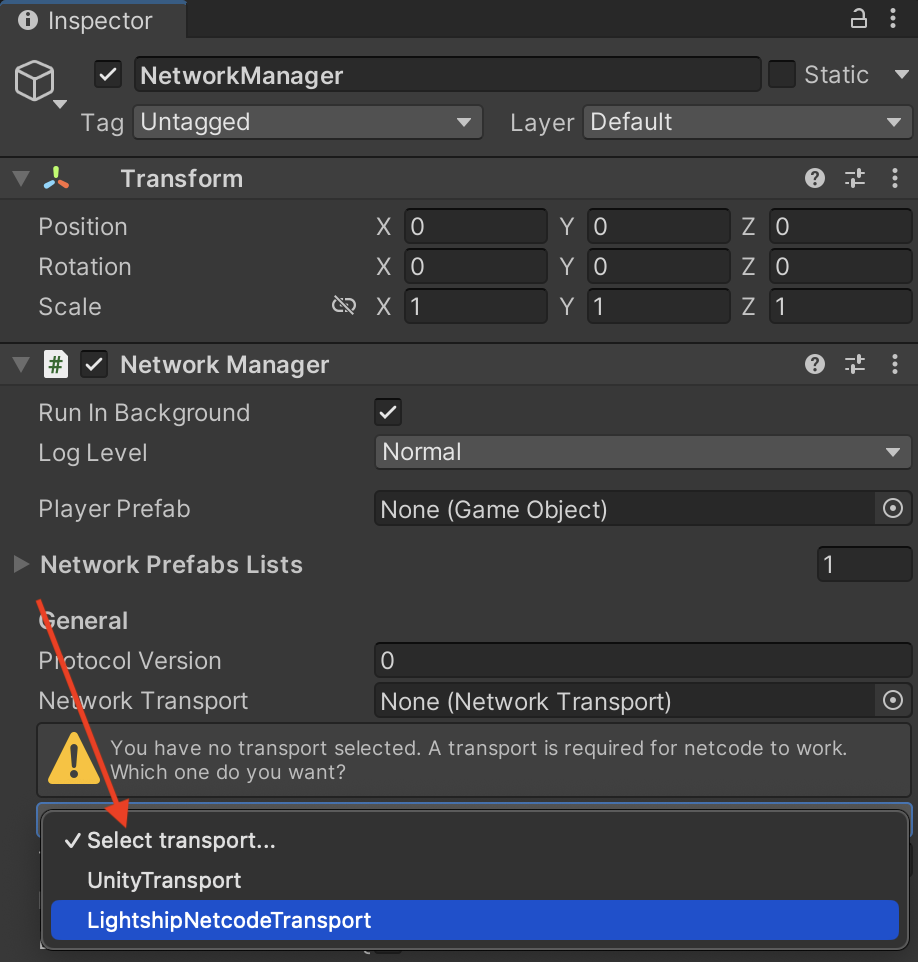The width and height of the screenshot is (918, 962).
Task: Click the Protocol Version input field
Action: [643, 660]
